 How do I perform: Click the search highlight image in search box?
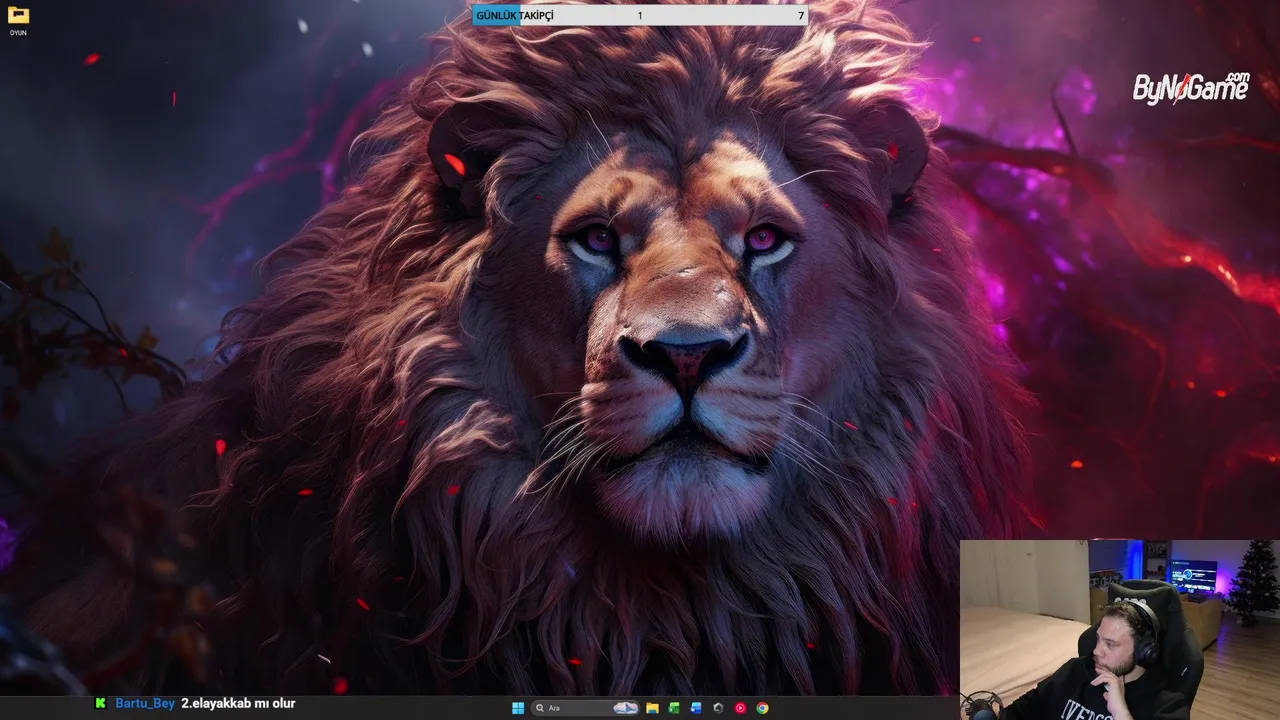626,708
